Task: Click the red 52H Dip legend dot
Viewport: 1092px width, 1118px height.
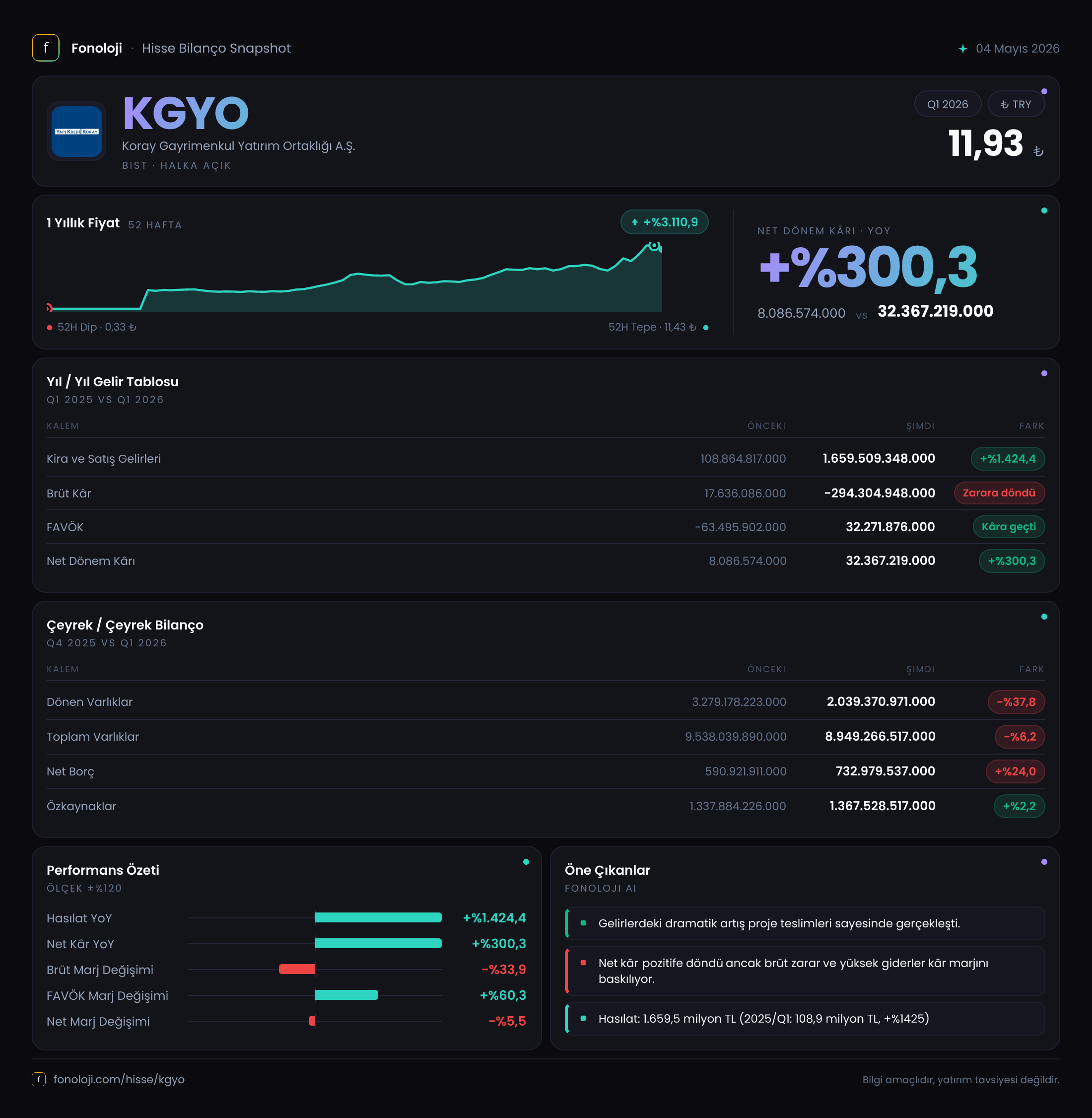Action: point(50,328)
